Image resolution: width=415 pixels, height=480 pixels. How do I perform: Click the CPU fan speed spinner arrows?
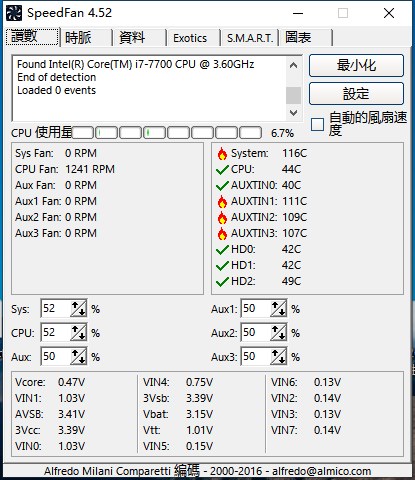click(78, 333)
